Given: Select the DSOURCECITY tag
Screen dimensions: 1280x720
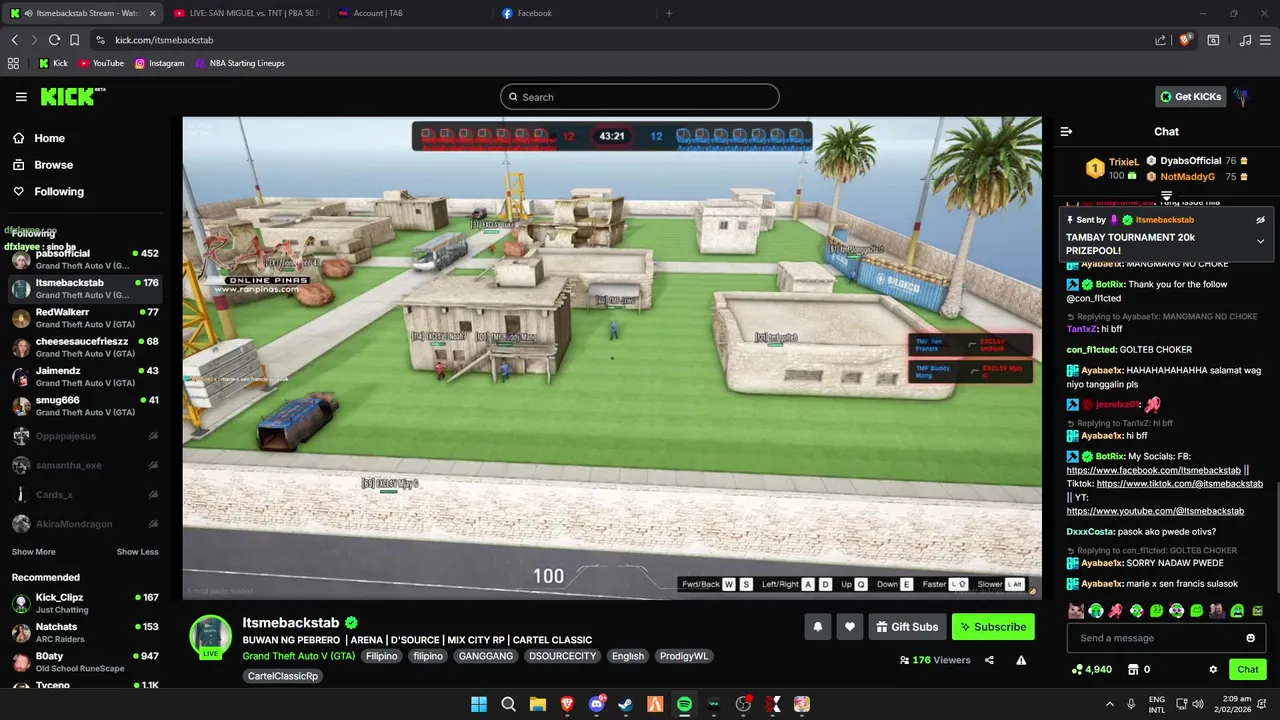Looking at the screenshot, I should click(x=562, y=656).
